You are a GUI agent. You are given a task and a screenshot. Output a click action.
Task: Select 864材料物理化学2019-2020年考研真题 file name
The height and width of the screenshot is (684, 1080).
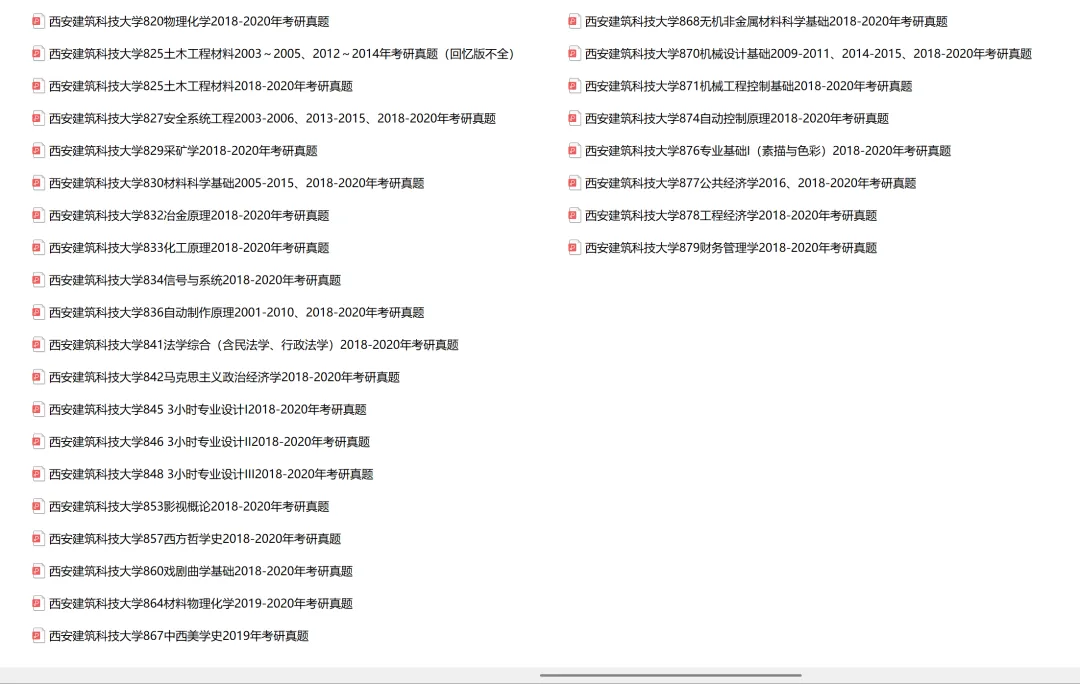200,605
